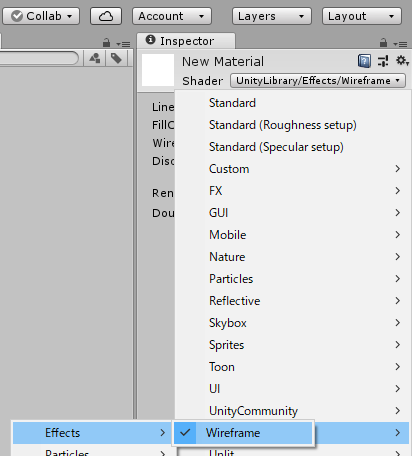Open the left panel options menu
The image size is (412, 456).
coord(123,44)
